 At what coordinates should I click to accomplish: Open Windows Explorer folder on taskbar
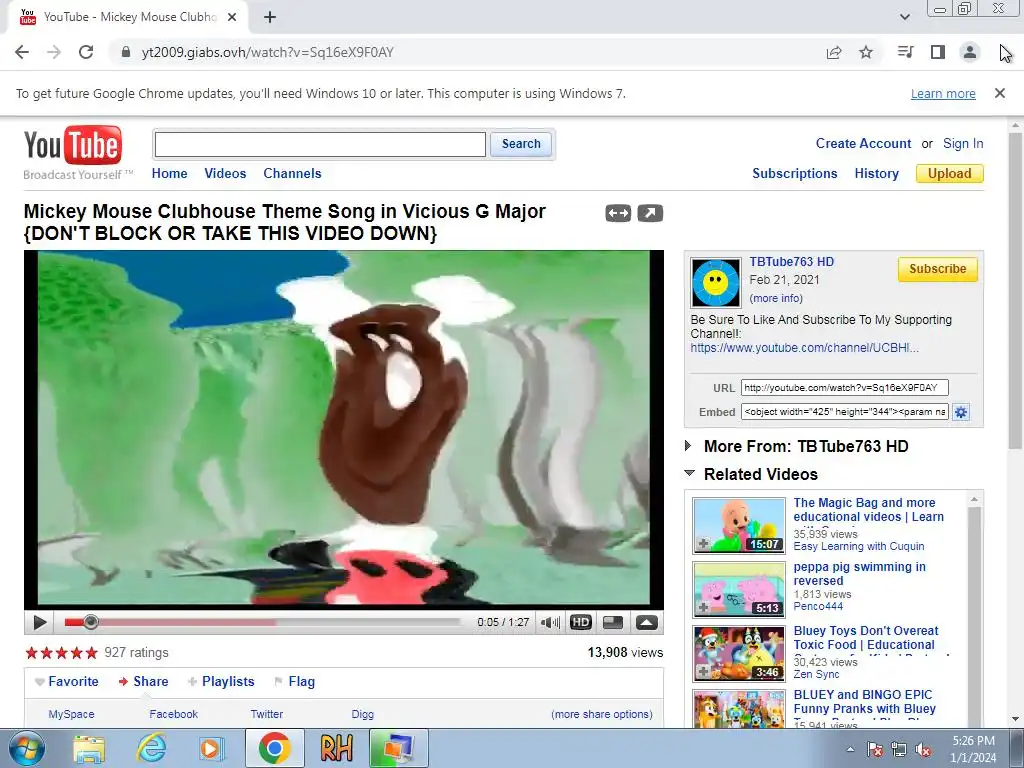(89, 748)
